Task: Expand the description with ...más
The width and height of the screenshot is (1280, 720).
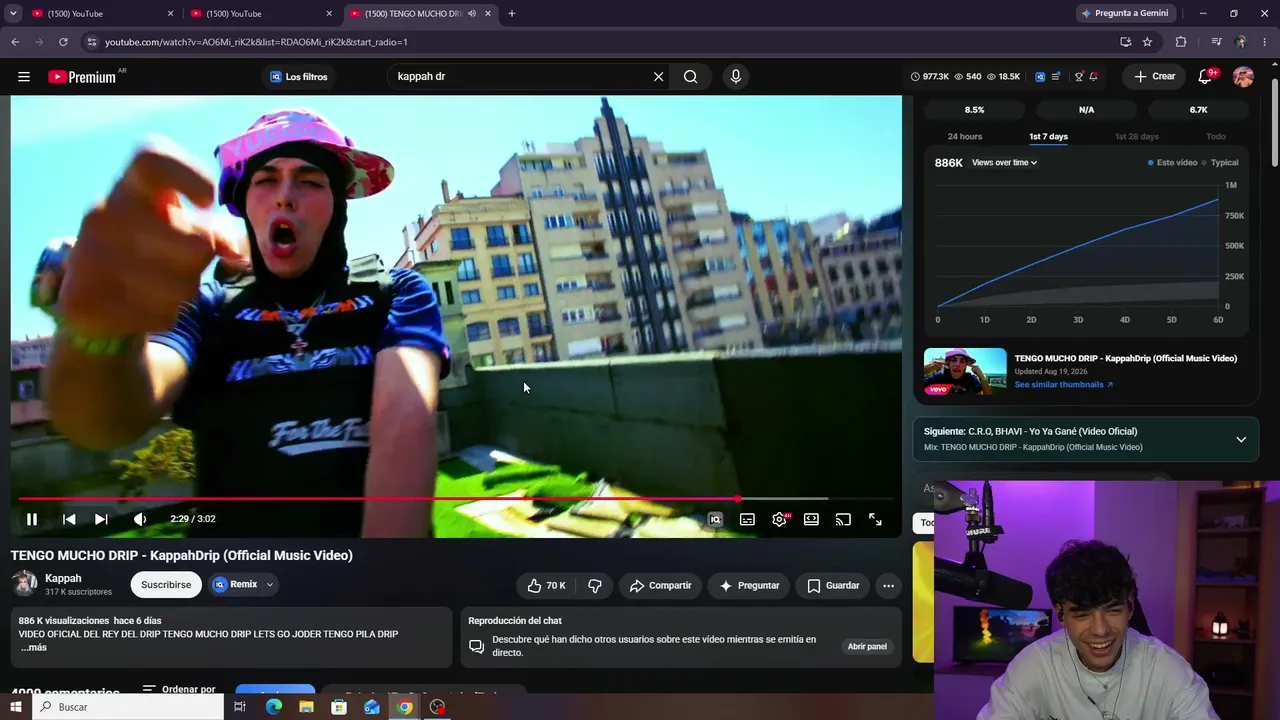Action: [x=34, y=648]
